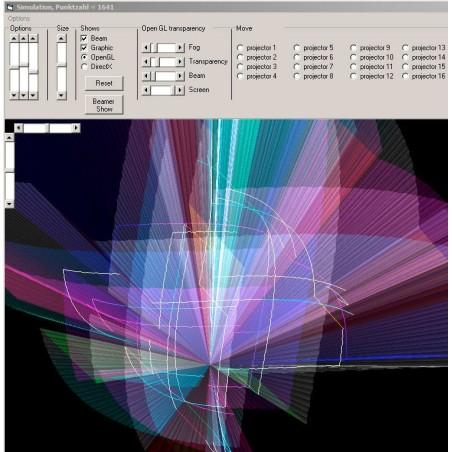Screen dimensions: 452x452
Task: Select projector 8 radio button
Action: [296, 76]
